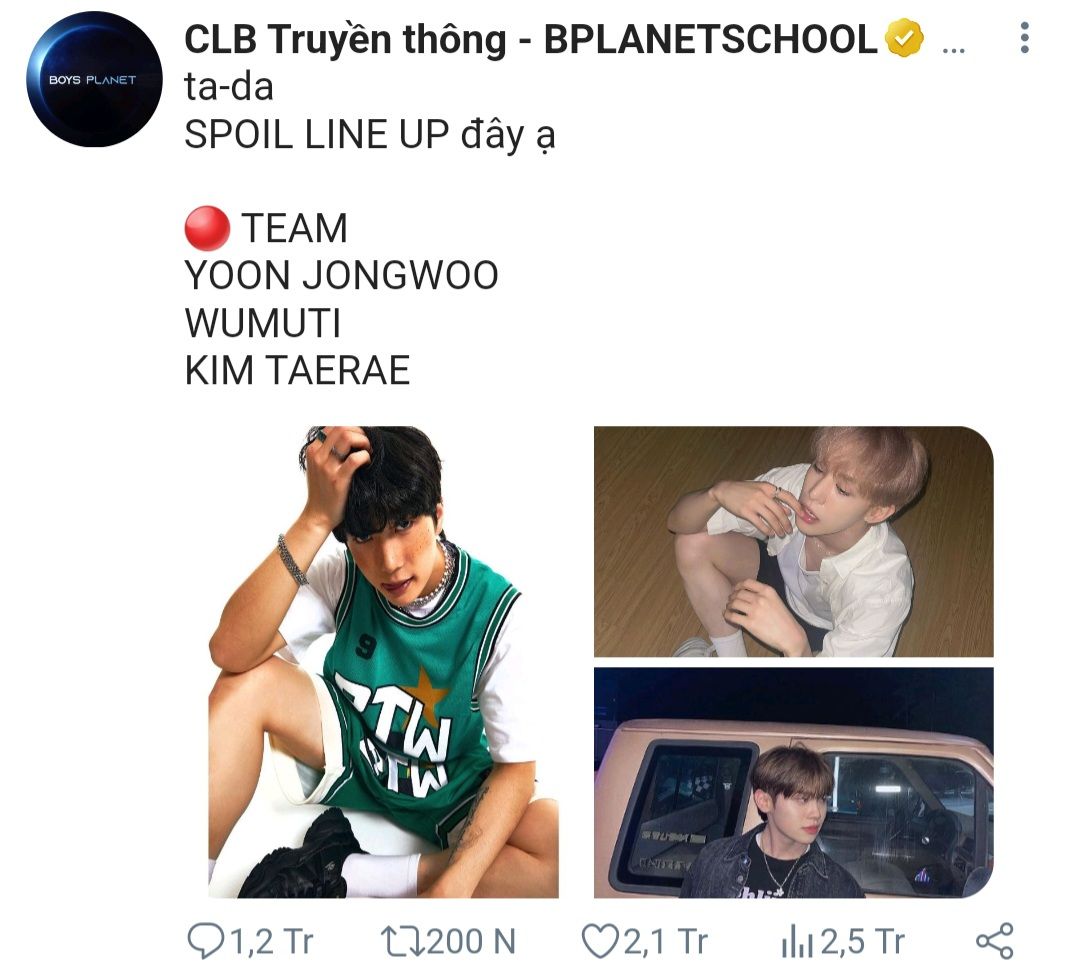Tap the gold verified badge
This screenshot has height=968, width=1080.
[904, 38]
